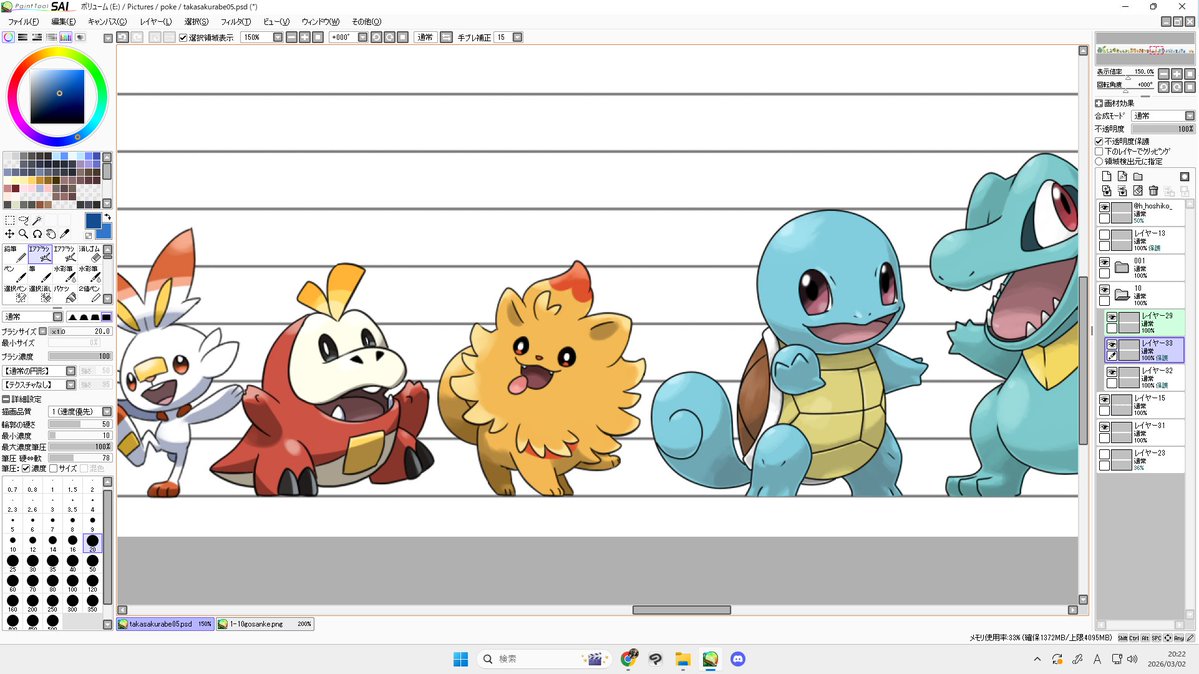The image size is (1199, 674).
Task: Select the rectangular selection tool
Action: click(10, 220)
